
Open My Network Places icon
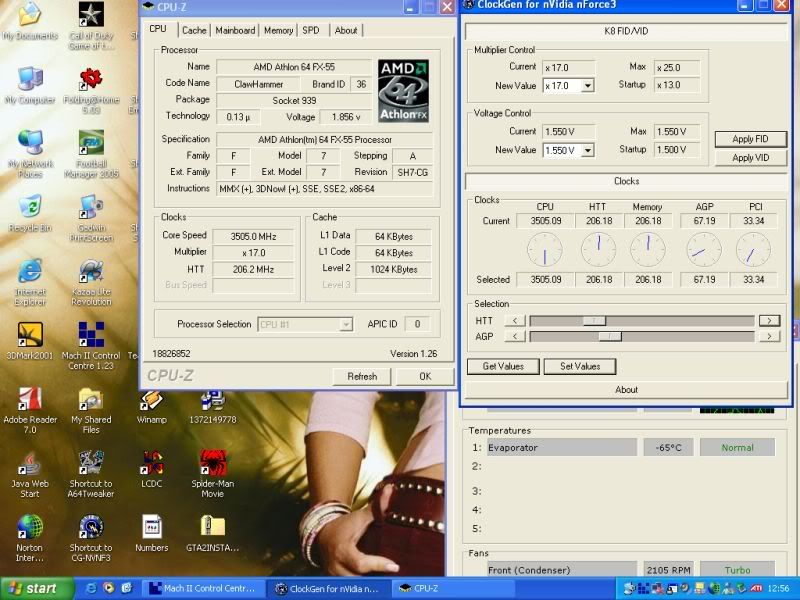30,154
